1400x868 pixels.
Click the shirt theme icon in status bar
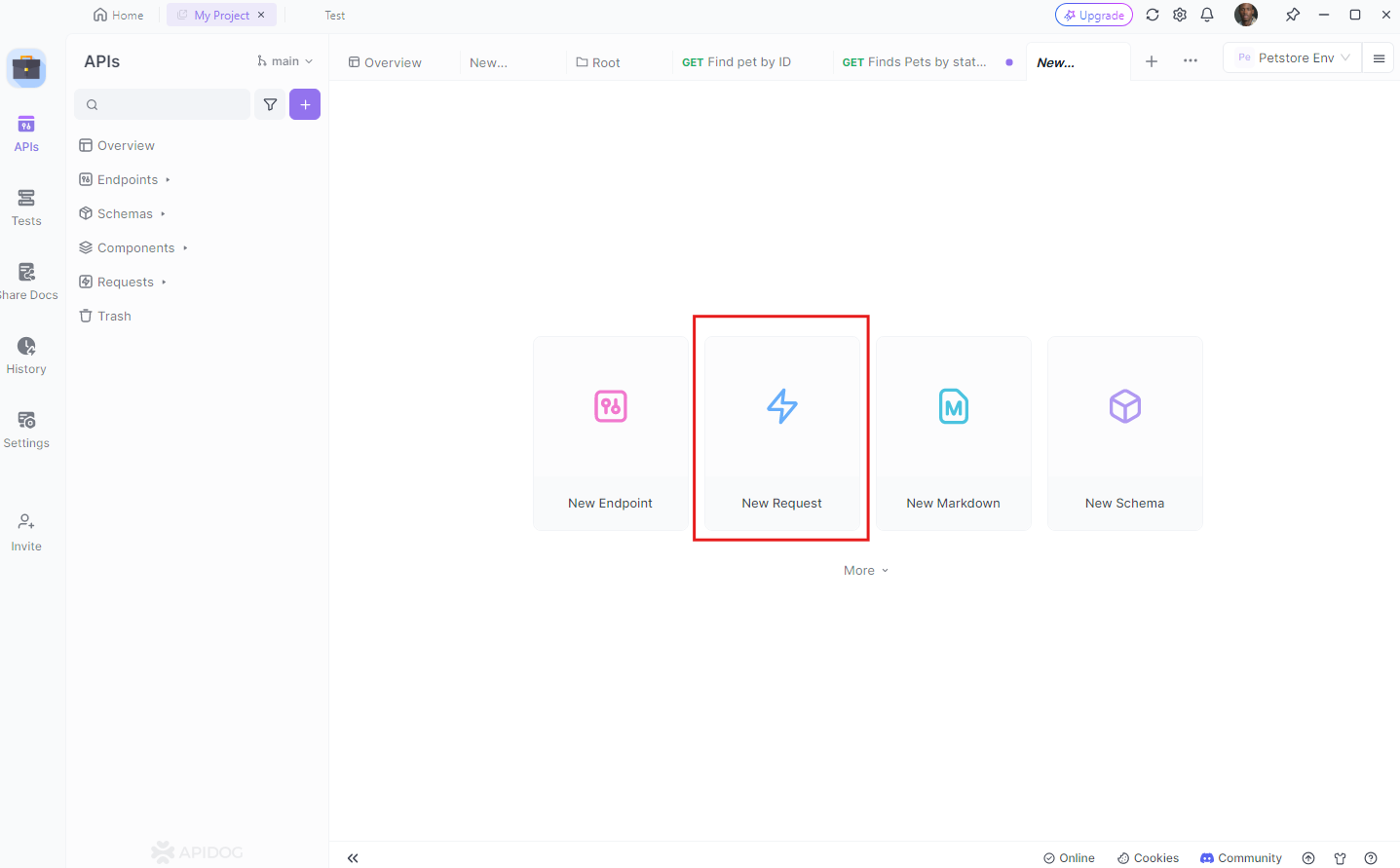[1341, 858]
